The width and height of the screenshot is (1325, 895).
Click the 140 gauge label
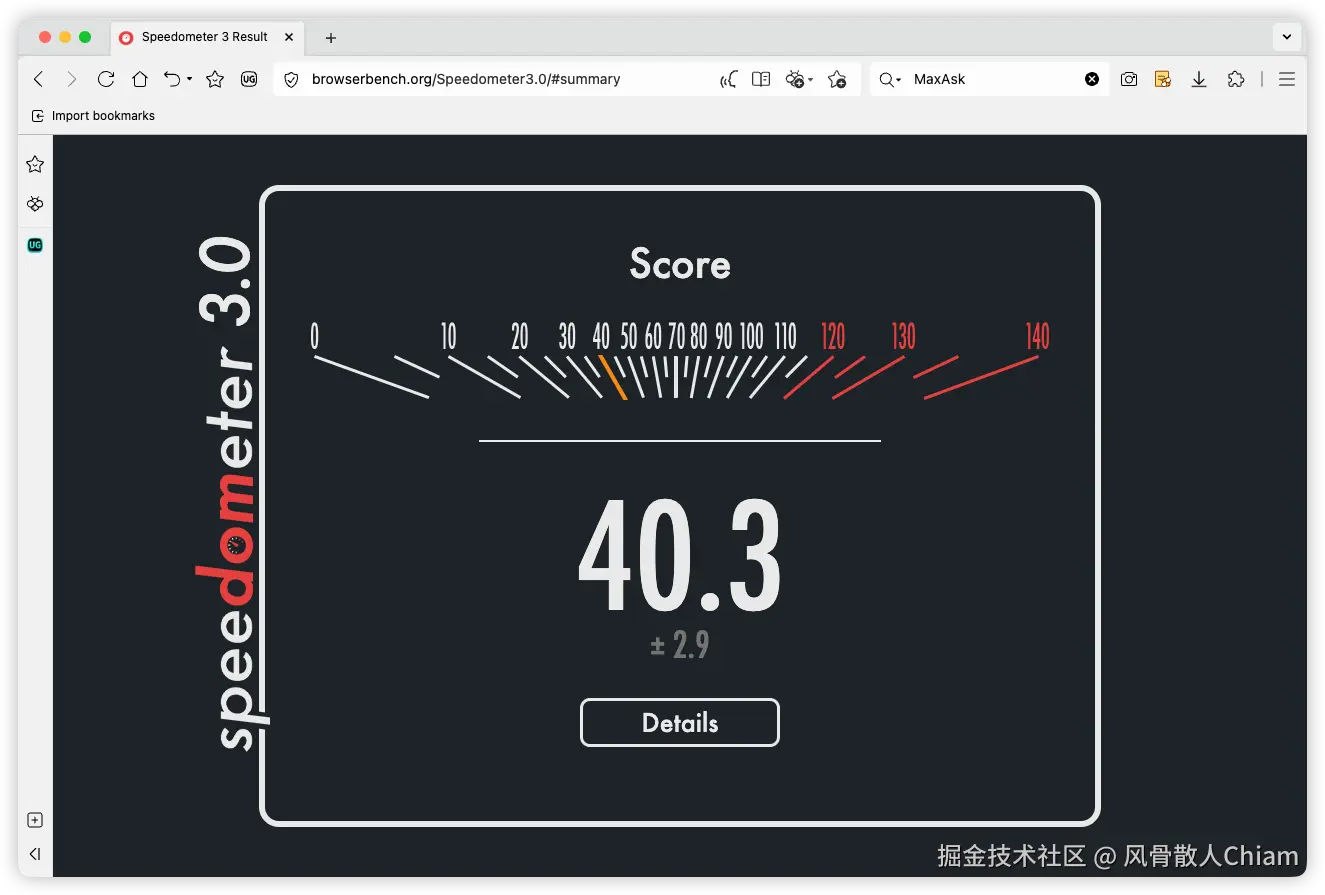point(1037,337)
